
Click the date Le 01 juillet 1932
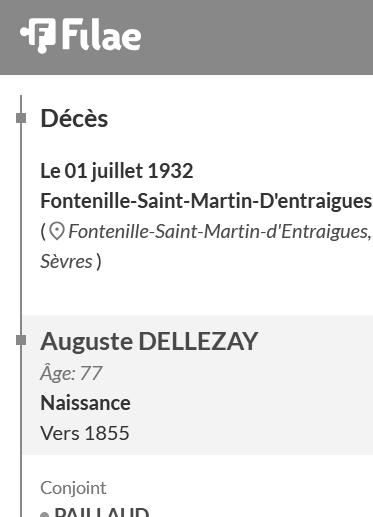point(117,171)
